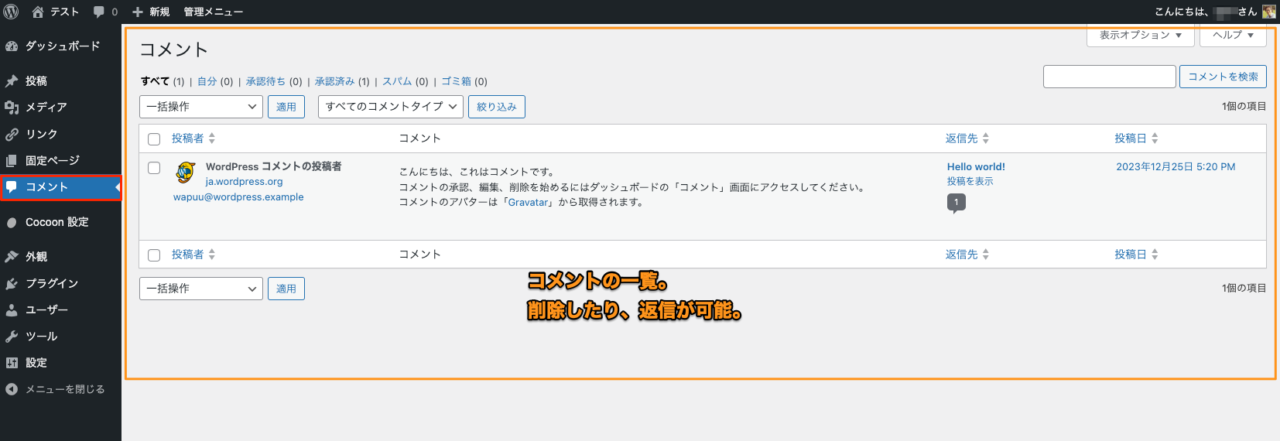
Task: Sort by 返信先 in table footer
Action: [967, 255]
